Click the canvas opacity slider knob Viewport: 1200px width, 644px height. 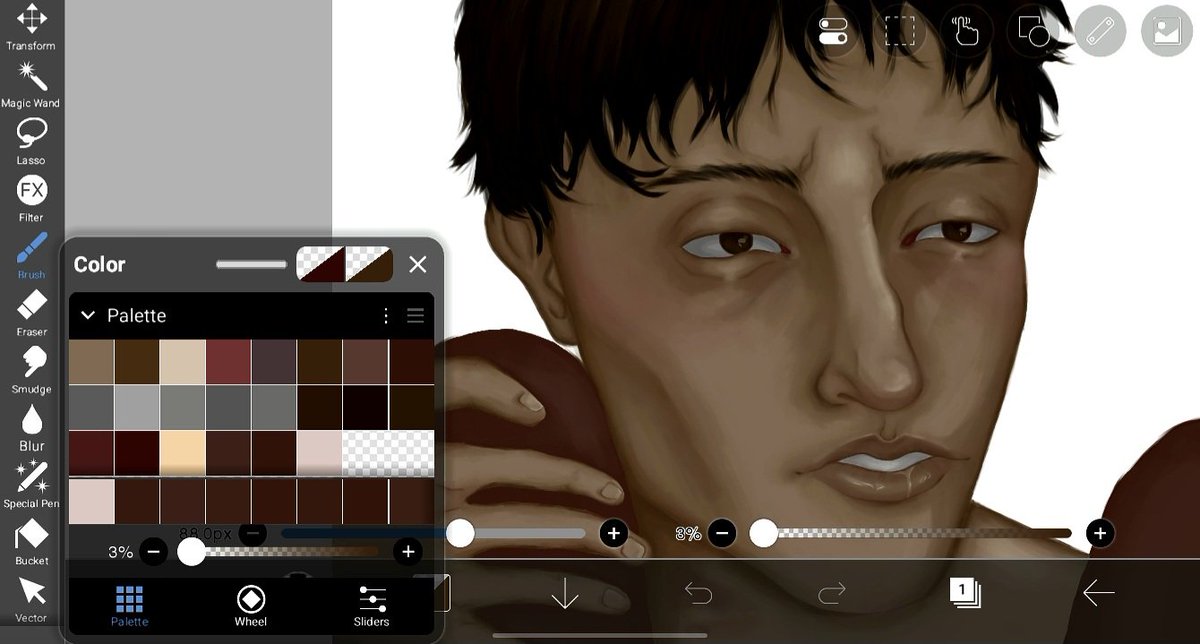(764, 534)
